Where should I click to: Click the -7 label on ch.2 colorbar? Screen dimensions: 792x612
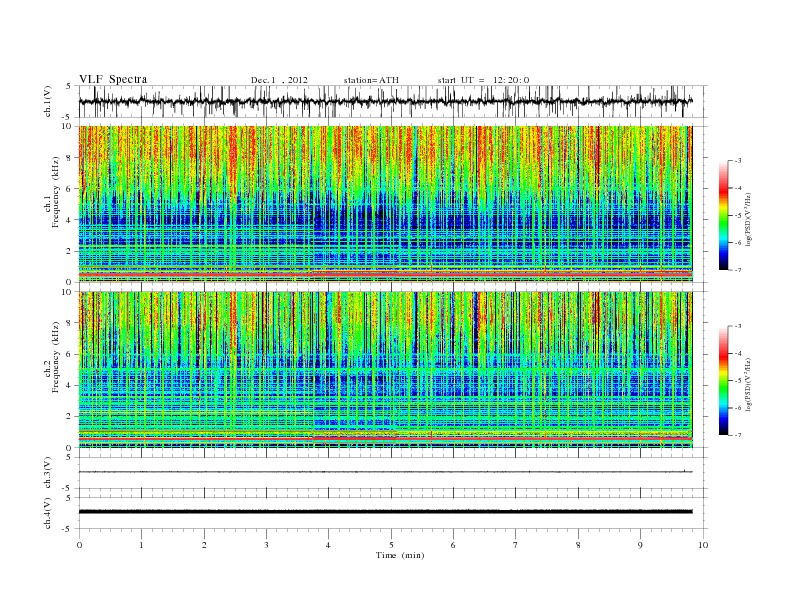(738, 435)
